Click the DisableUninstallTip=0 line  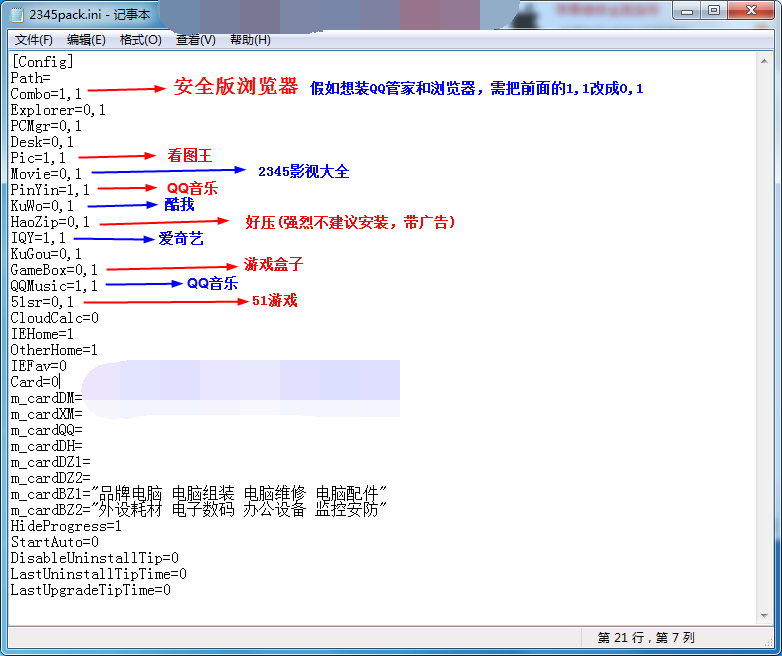click(94, 558)
